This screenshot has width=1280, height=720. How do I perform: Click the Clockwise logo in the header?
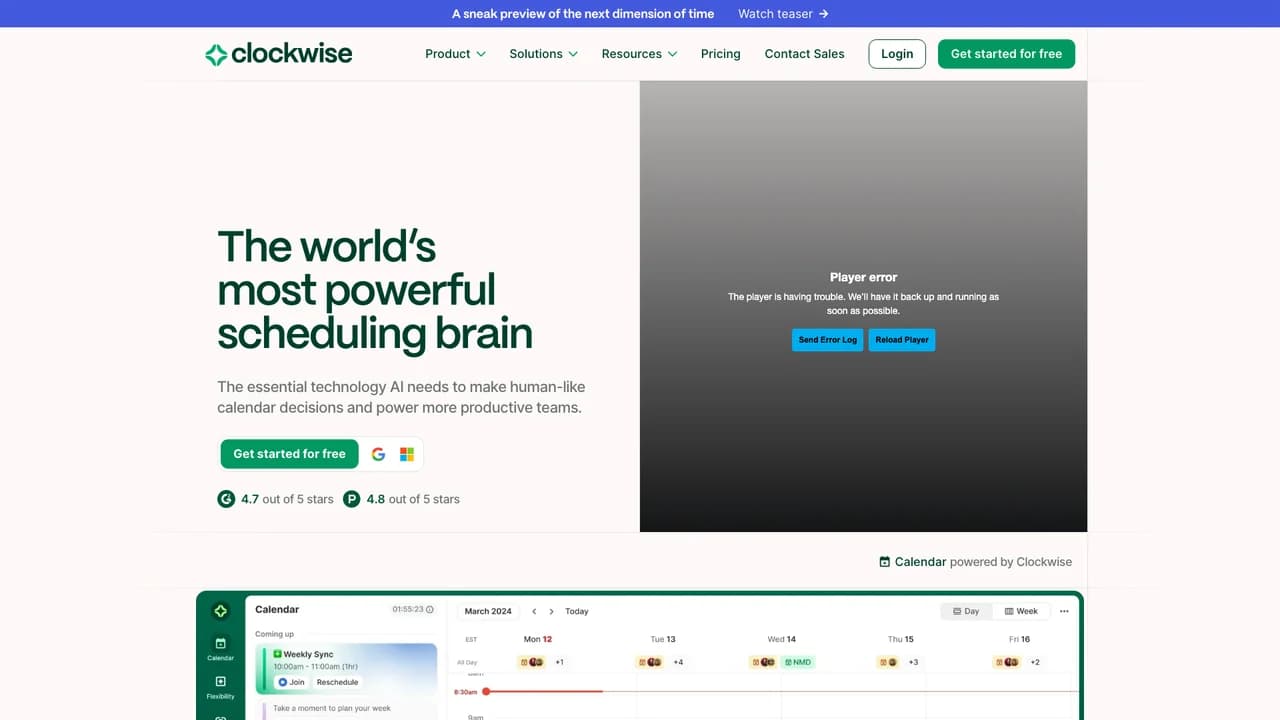279,54
